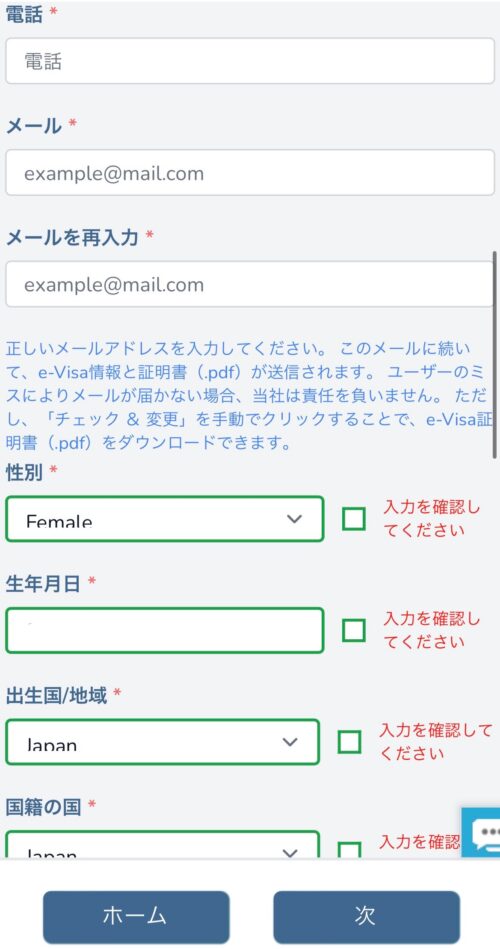
Task: Click the chevron arrow in 出生国/地域 field
Action: (x=290, y=741)
